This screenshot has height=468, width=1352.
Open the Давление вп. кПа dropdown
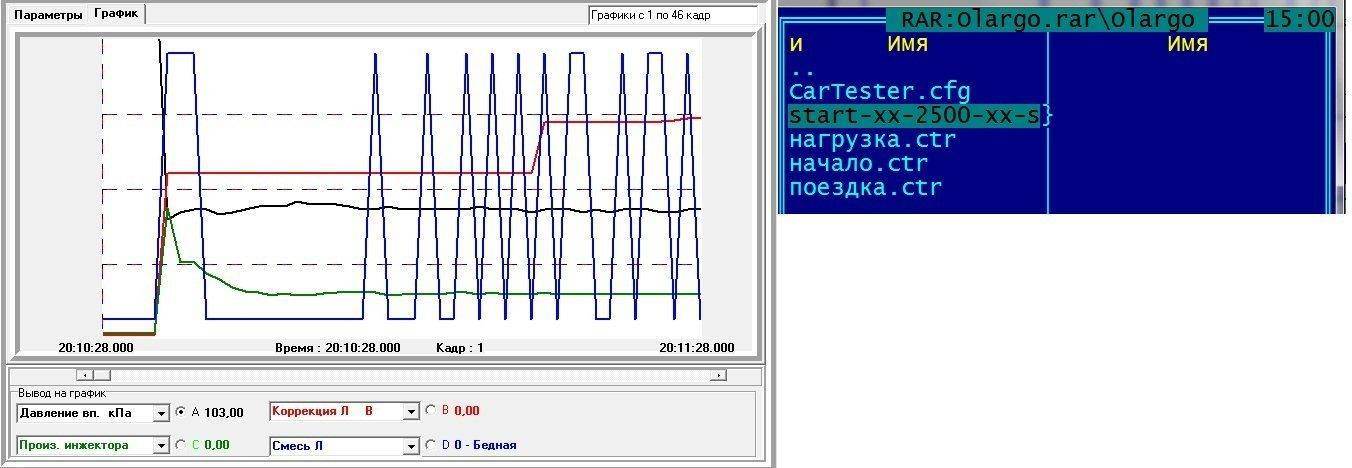click(x=161, y=412)
